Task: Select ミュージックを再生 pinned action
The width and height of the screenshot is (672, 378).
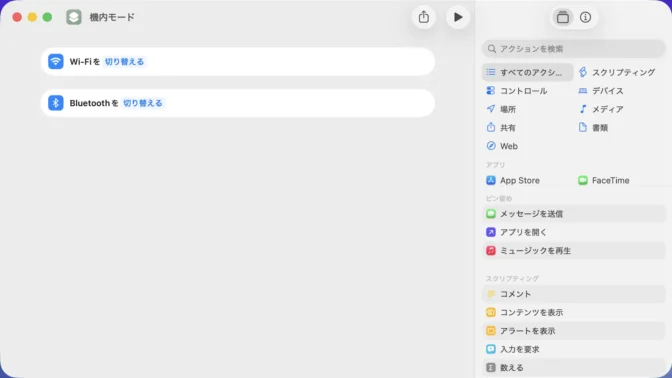Action: 574,251
